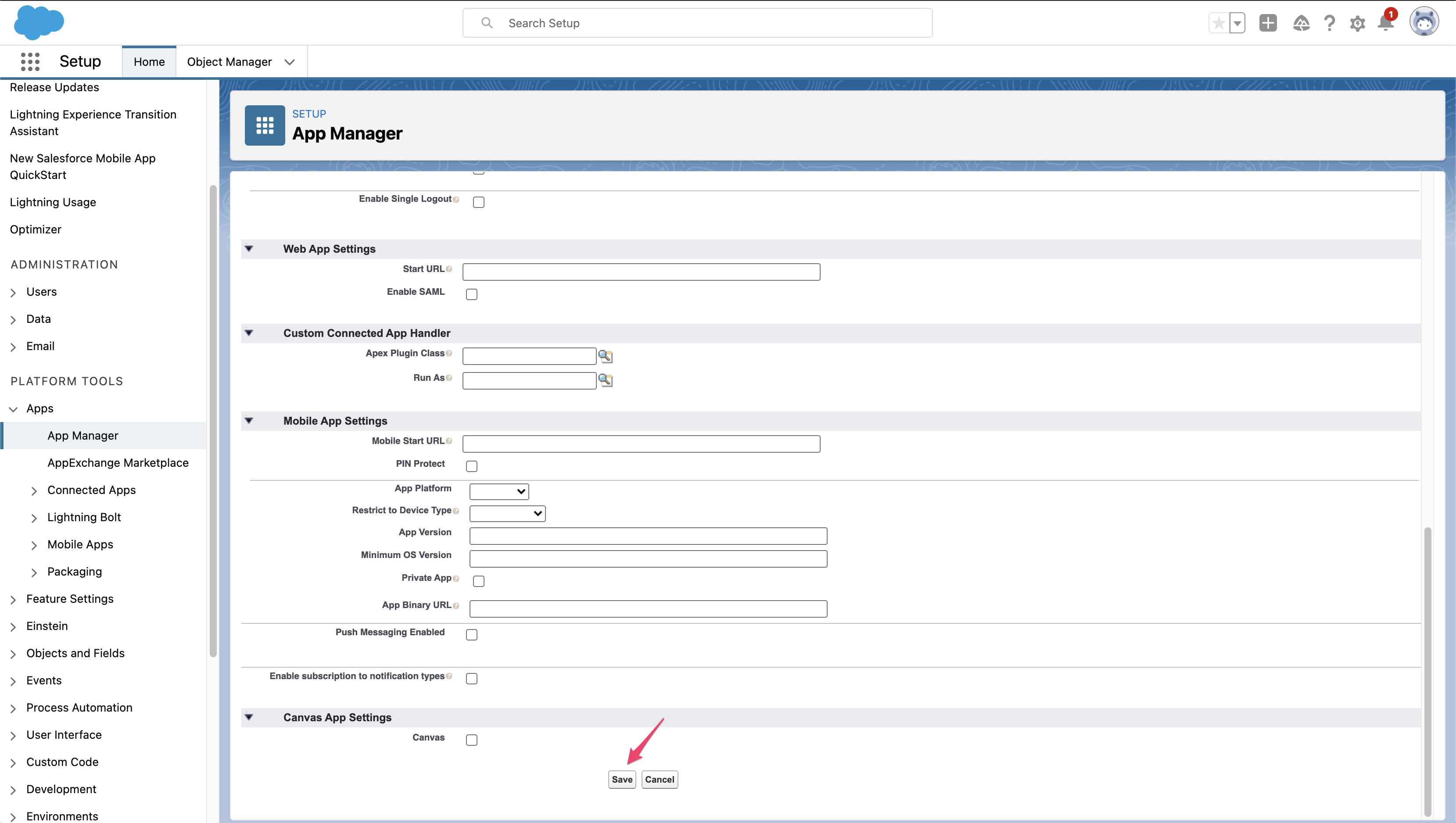Image resolution: width=1456 pixels, height=823 pixels.
Task: Click the Save button
Action: (x=622, y=780)
